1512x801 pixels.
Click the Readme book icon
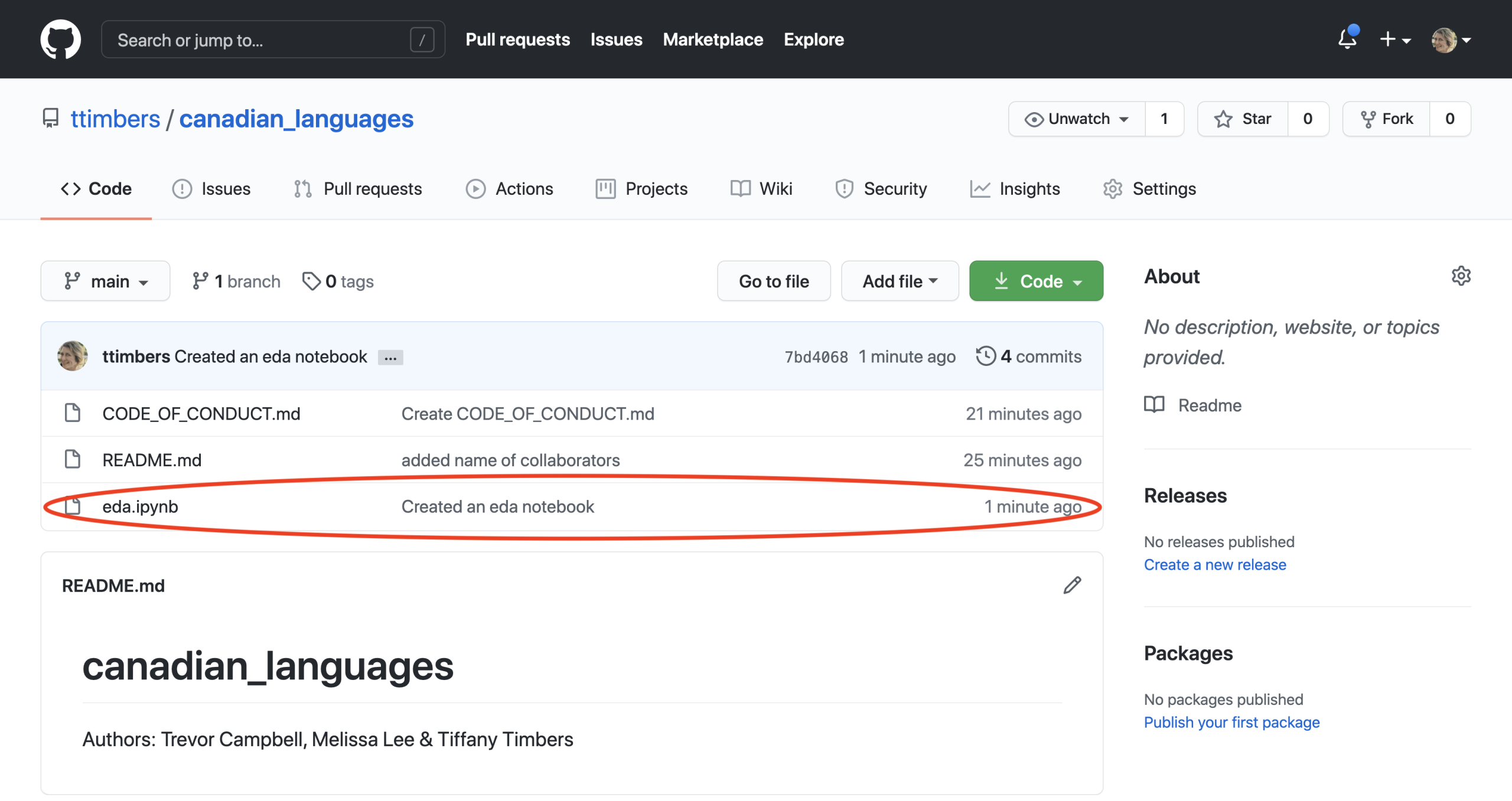[1154, 405]
